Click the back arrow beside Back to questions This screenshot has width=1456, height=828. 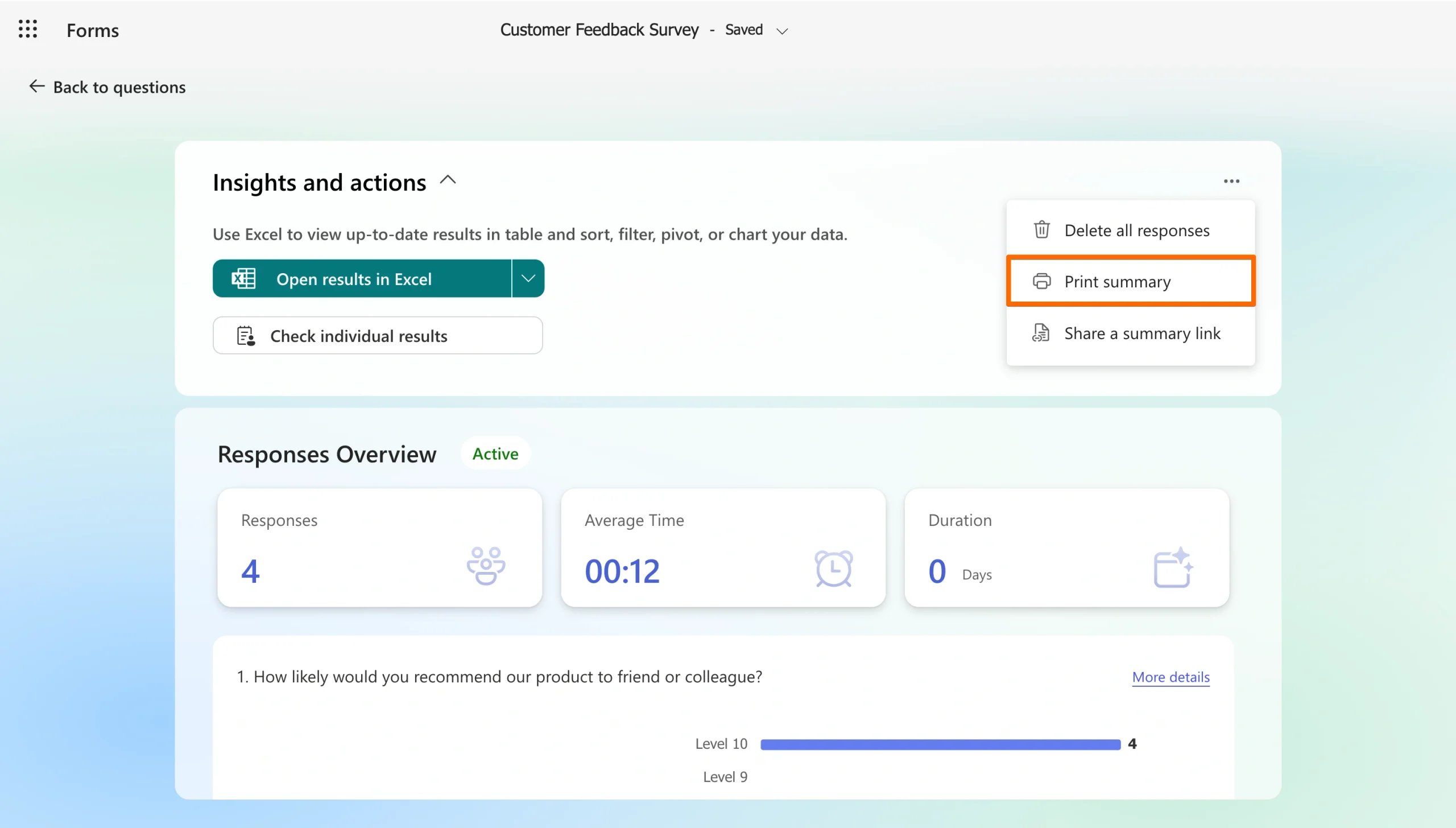click(37, 86)
